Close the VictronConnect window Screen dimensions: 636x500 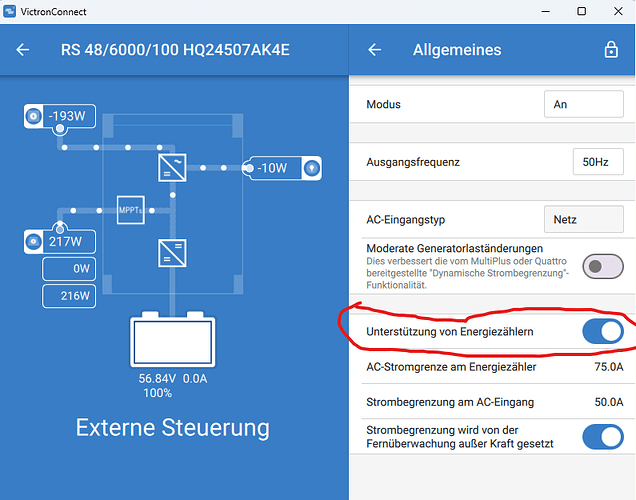(x=618, y=11)
